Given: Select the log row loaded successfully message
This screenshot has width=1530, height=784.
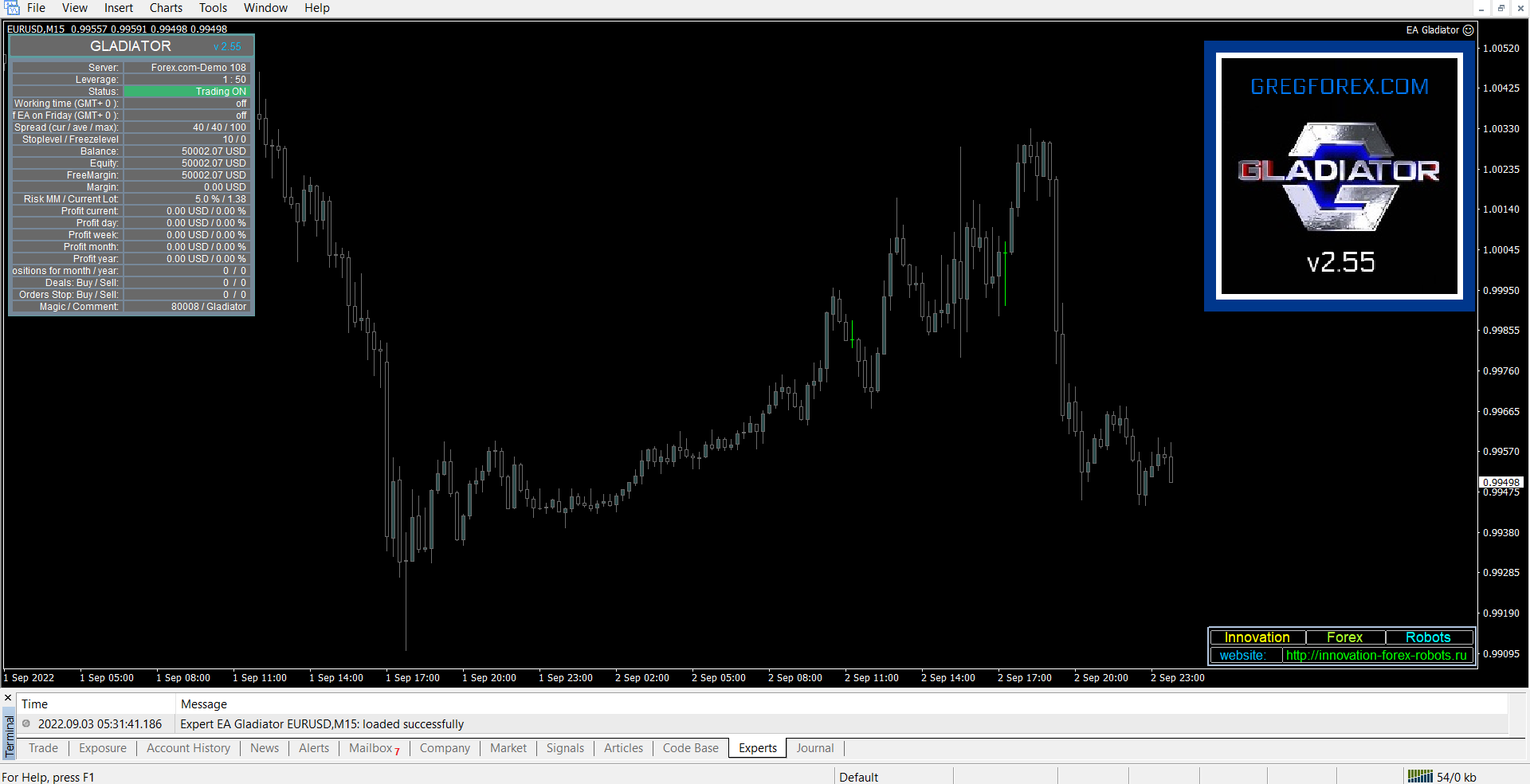Looking at the screenshot, I should click(x=763, y=724).
